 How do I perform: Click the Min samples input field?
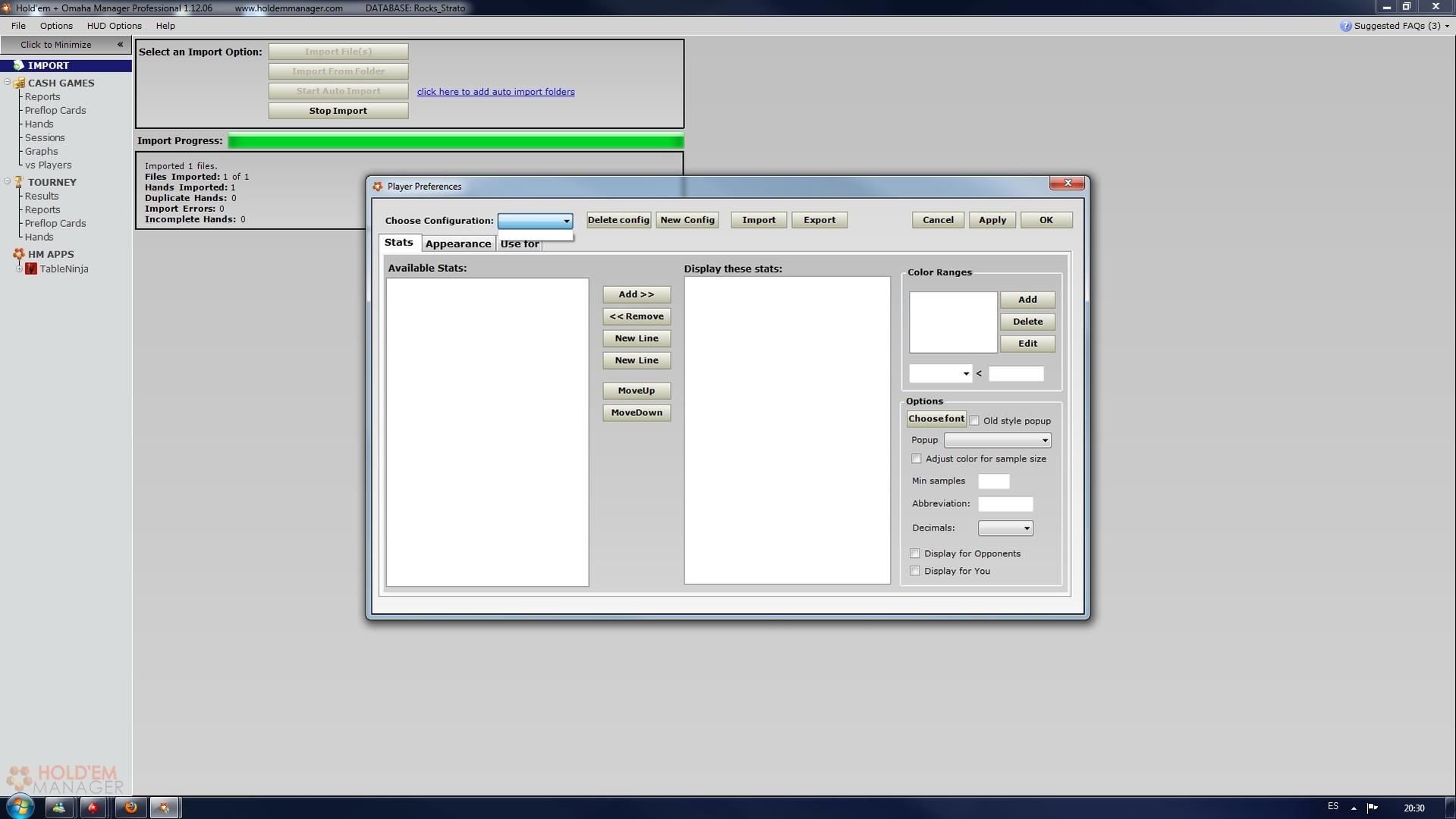994,481
